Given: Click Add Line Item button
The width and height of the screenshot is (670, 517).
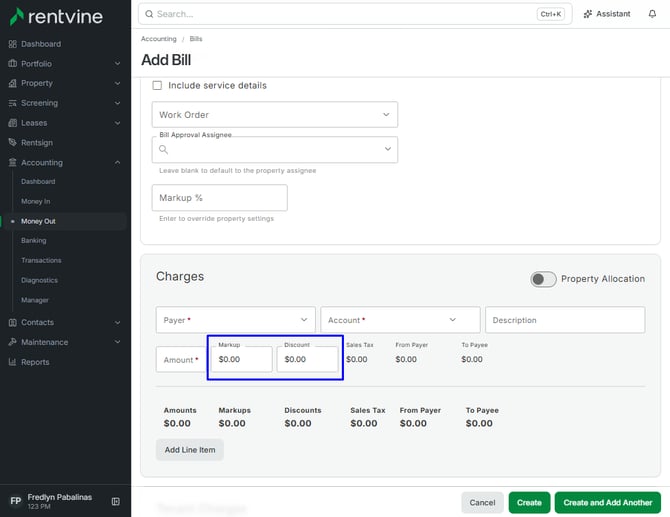Looking at the screenshot, I should point(190,449).
